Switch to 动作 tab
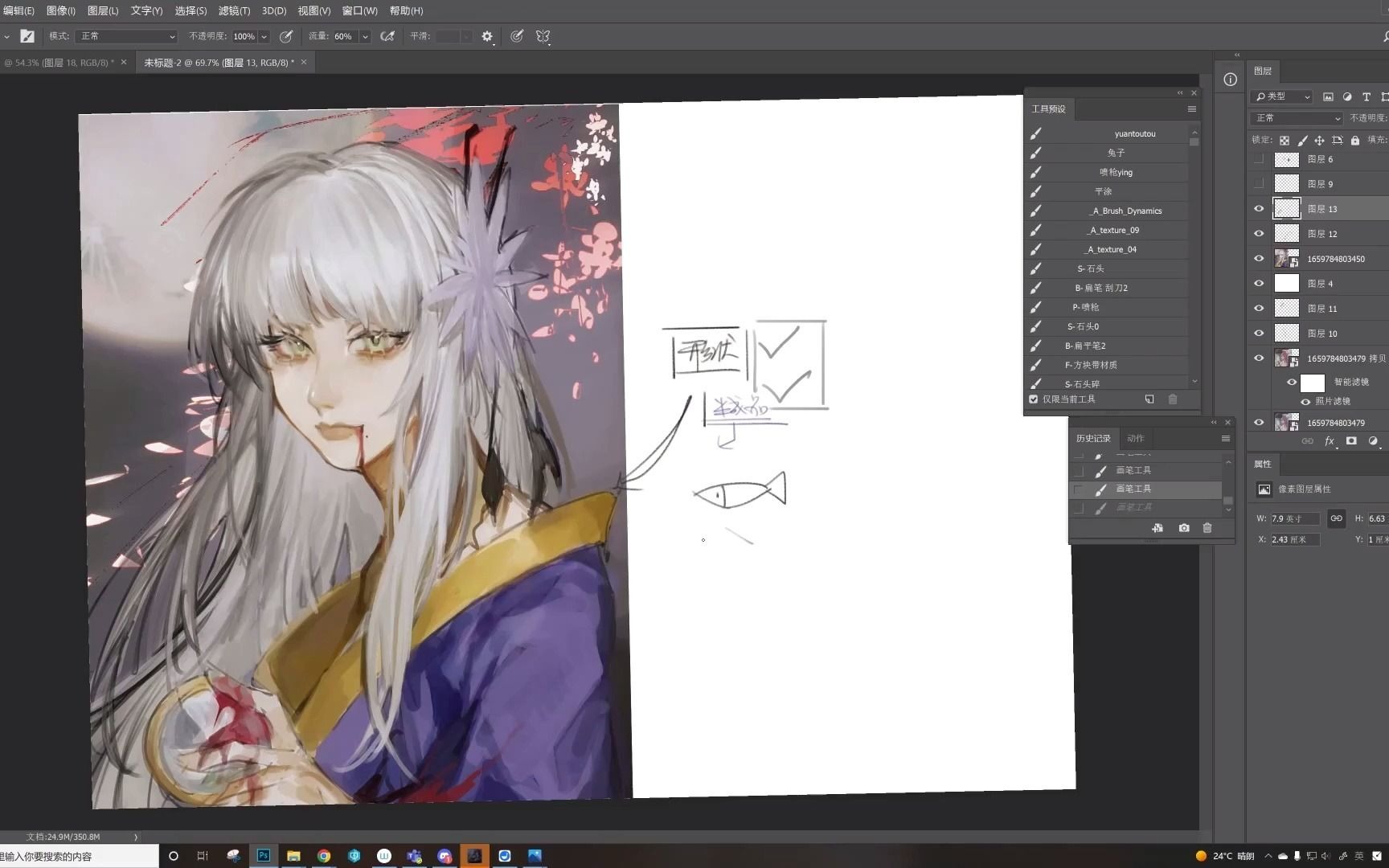This screenshot has width=1389, height=868. pos(1135,439)
